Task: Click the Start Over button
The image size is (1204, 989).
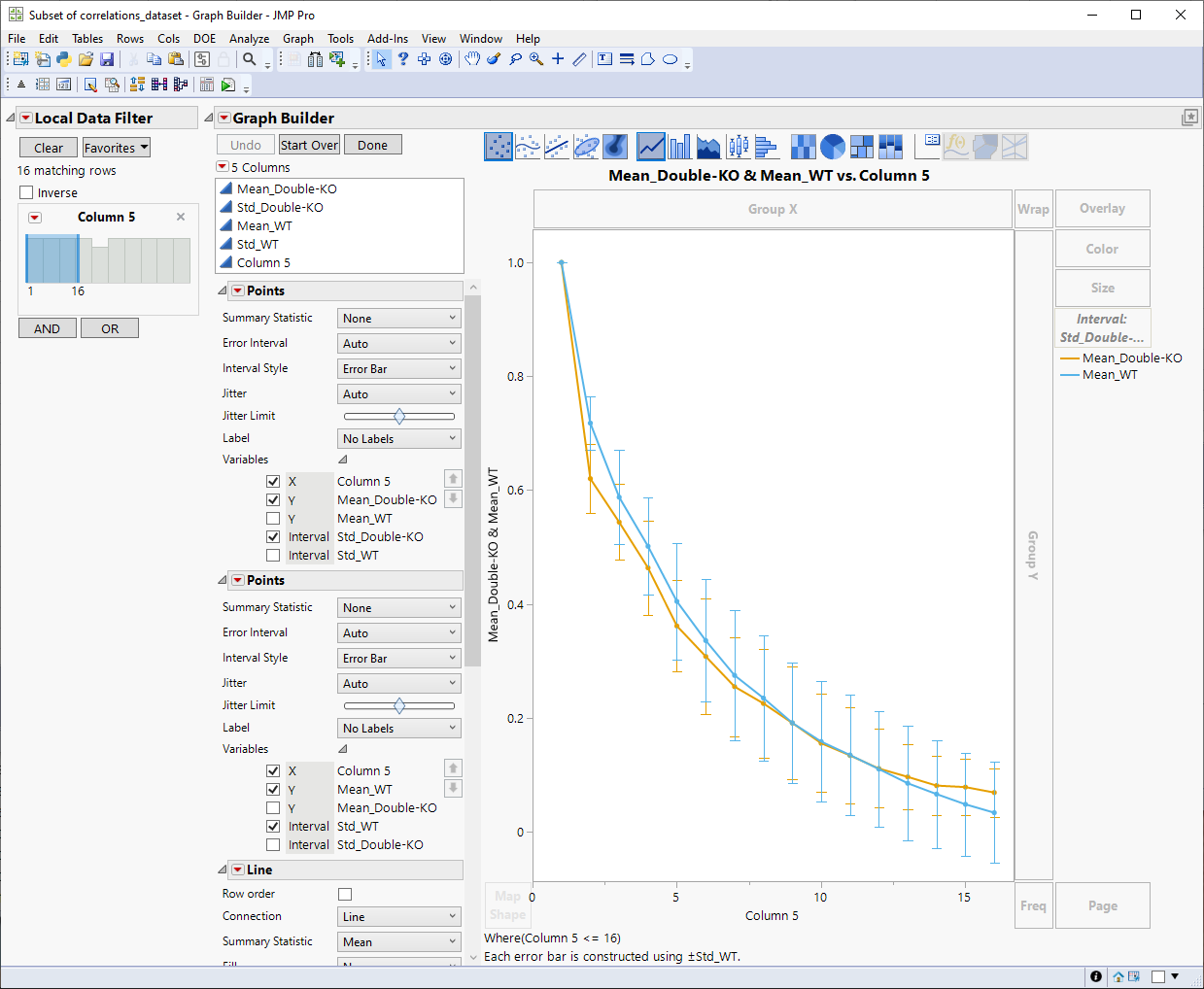Action: [309, 145]
